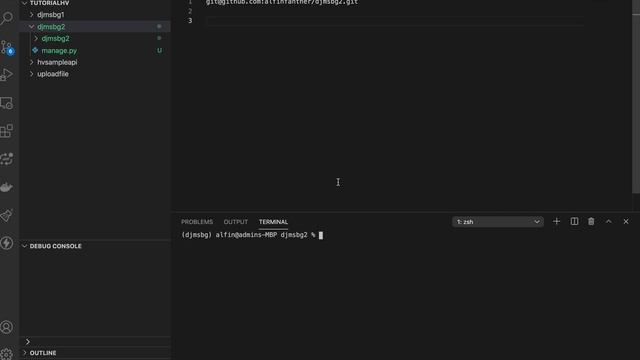
Task: Collapse the top-level djmsbg2 folder chevron
Action: point(31,27)
